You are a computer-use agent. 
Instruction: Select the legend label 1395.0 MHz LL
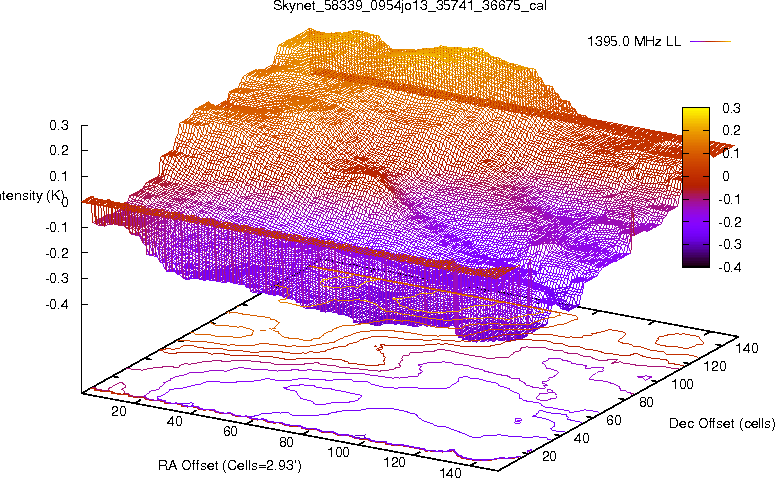(634, 42)
